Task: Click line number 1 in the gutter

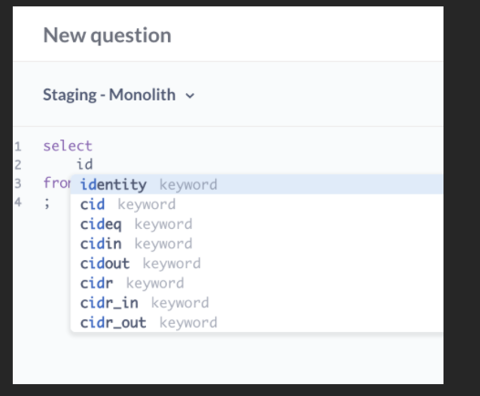Action: click(18, 146)
